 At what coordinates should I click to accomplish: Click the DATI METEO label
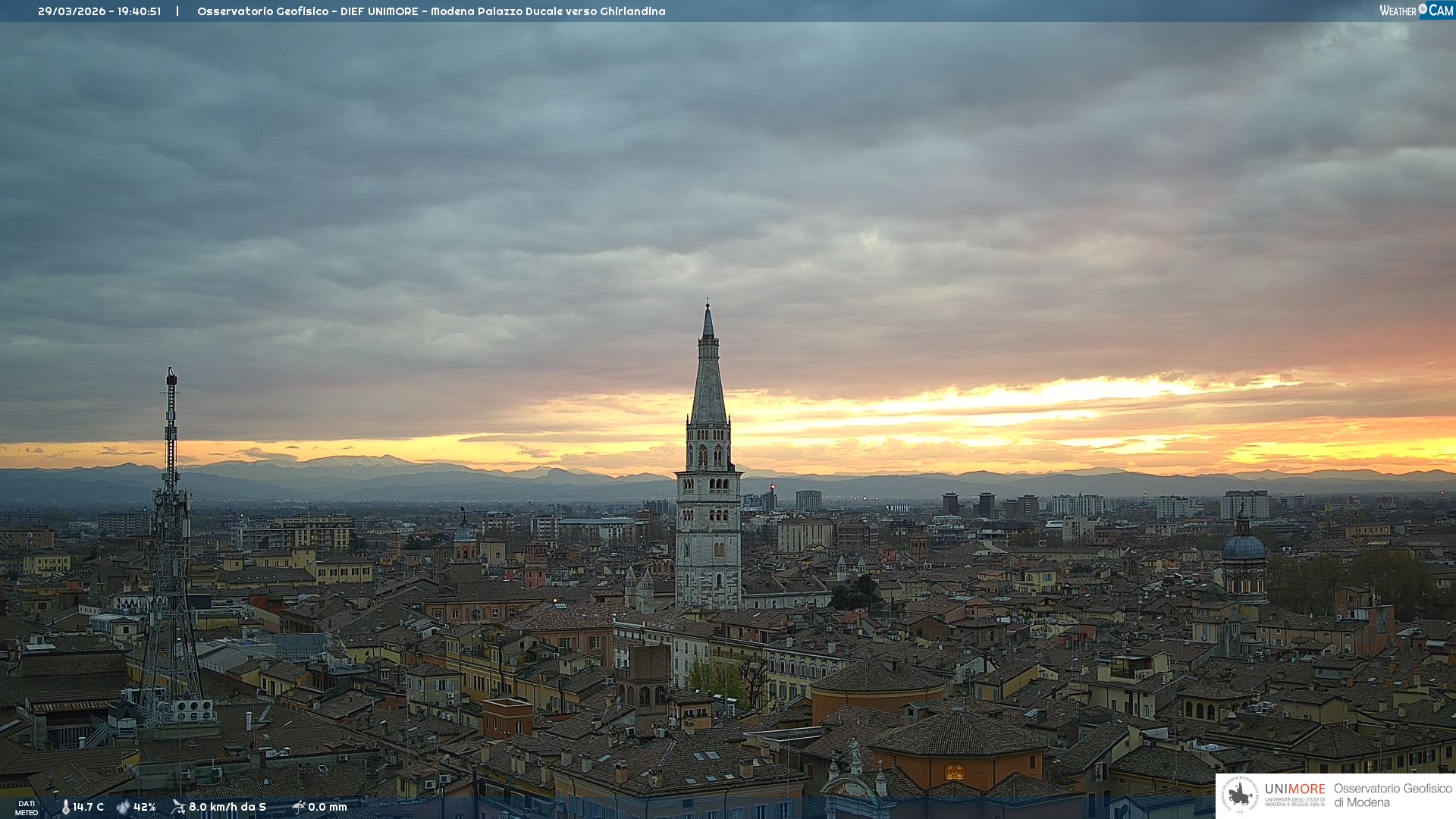(27, 808)
